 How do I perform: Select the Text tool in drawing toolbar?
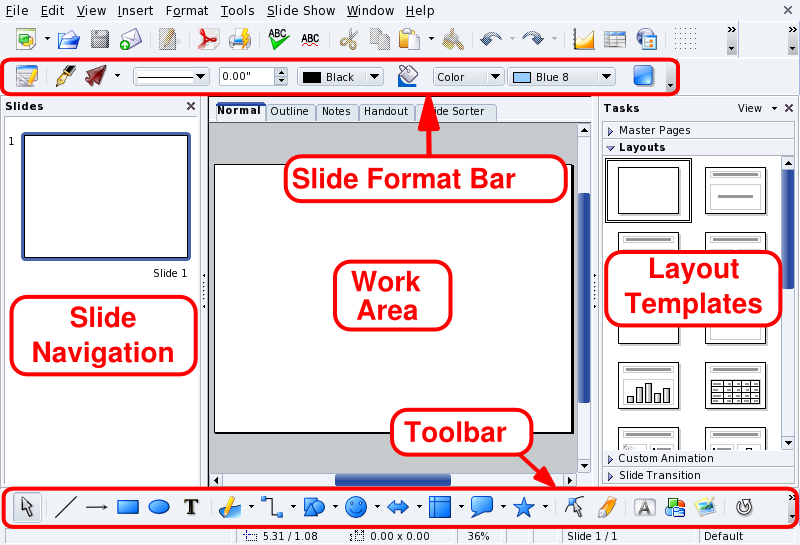pos(190,507)
